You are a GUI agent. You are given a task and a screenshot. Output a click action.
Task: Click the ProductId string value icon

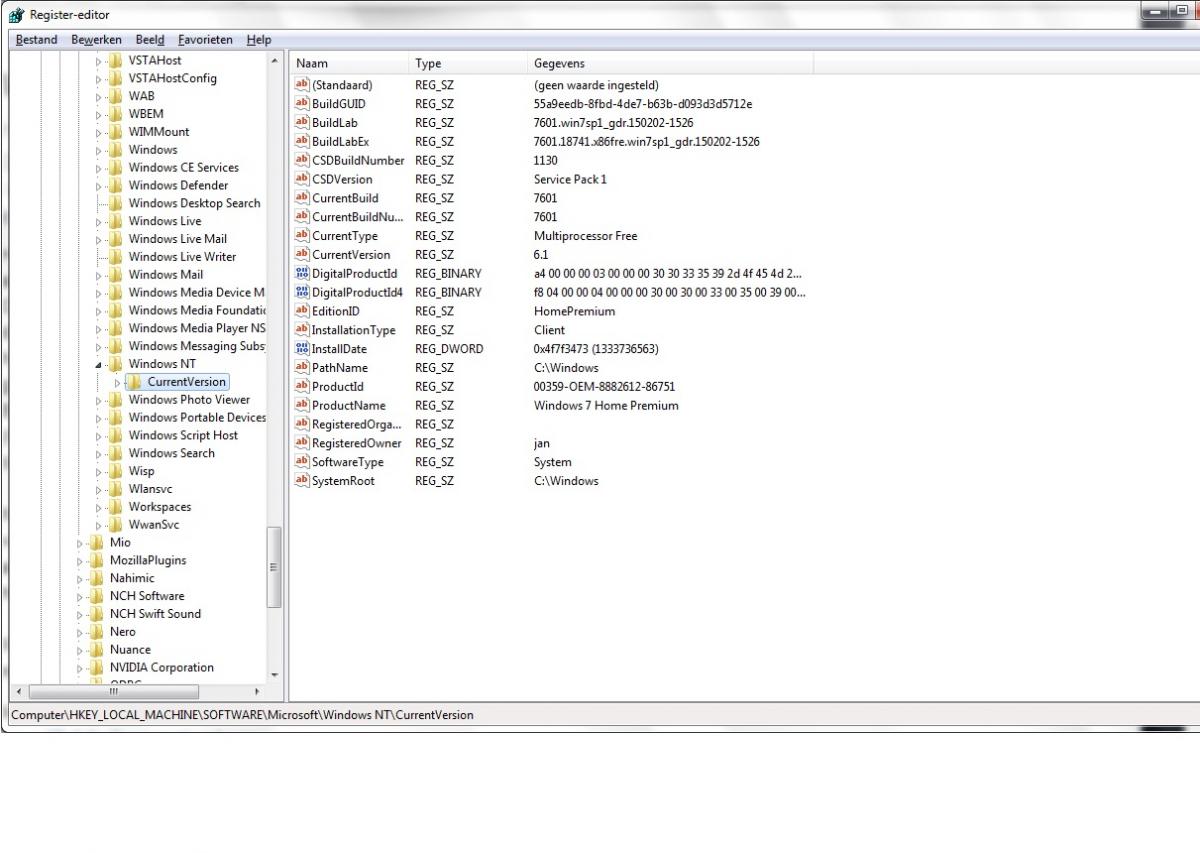click(303, 387)
